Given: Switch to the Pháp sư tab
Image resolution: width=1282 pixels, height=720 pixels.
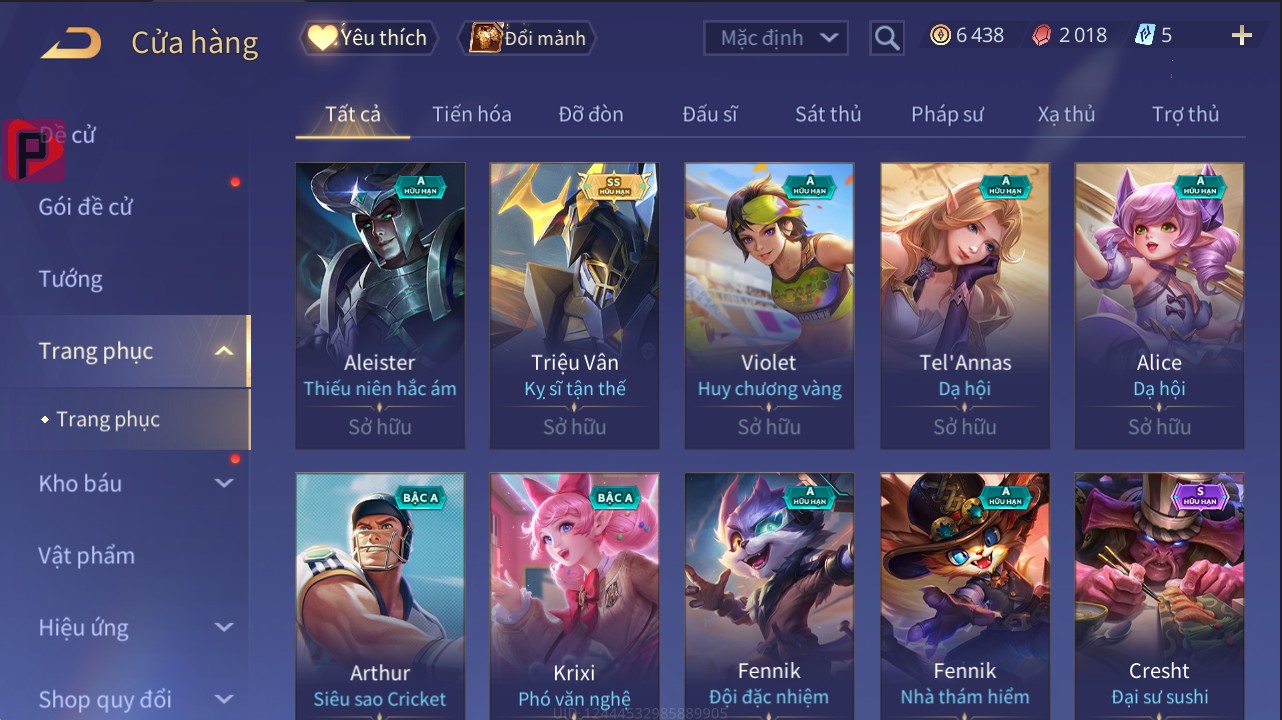Looking at the screenshot, I should 947,114.
